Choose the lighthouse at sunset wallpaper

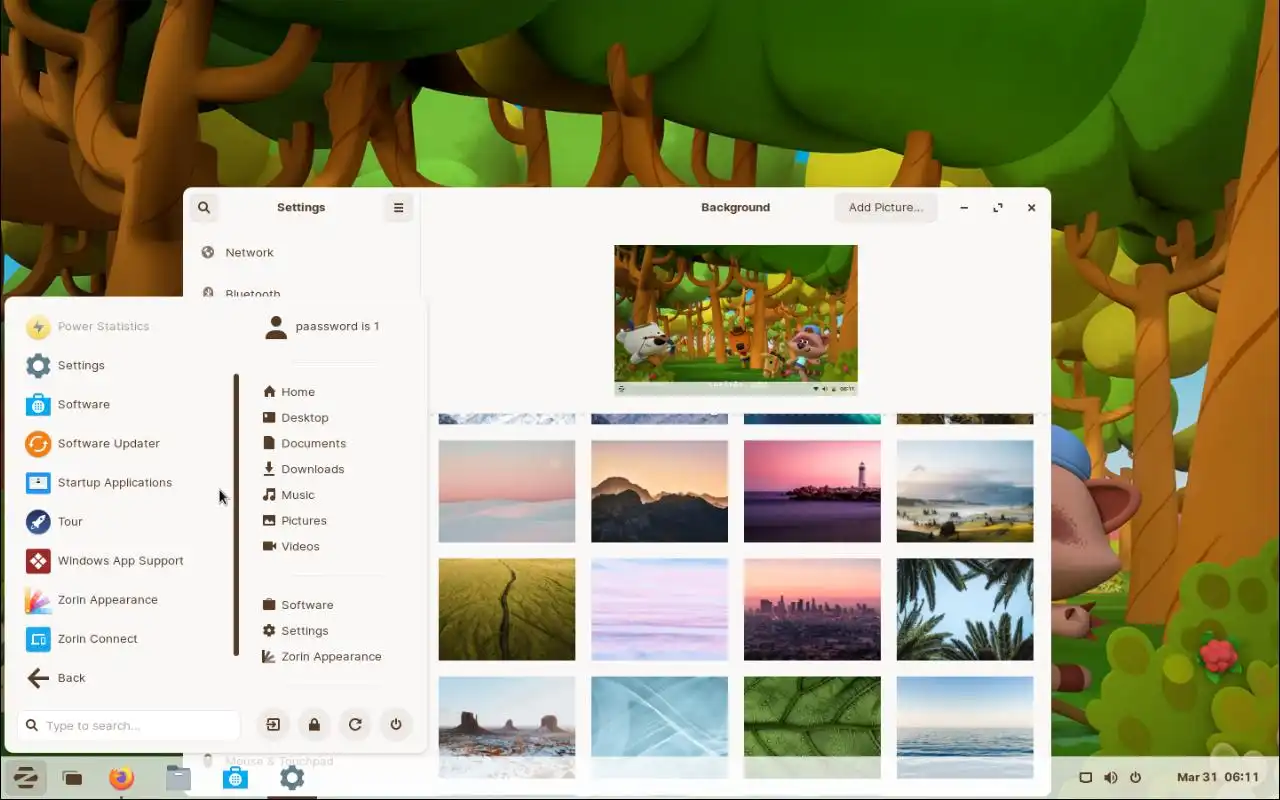click(812, 491)
